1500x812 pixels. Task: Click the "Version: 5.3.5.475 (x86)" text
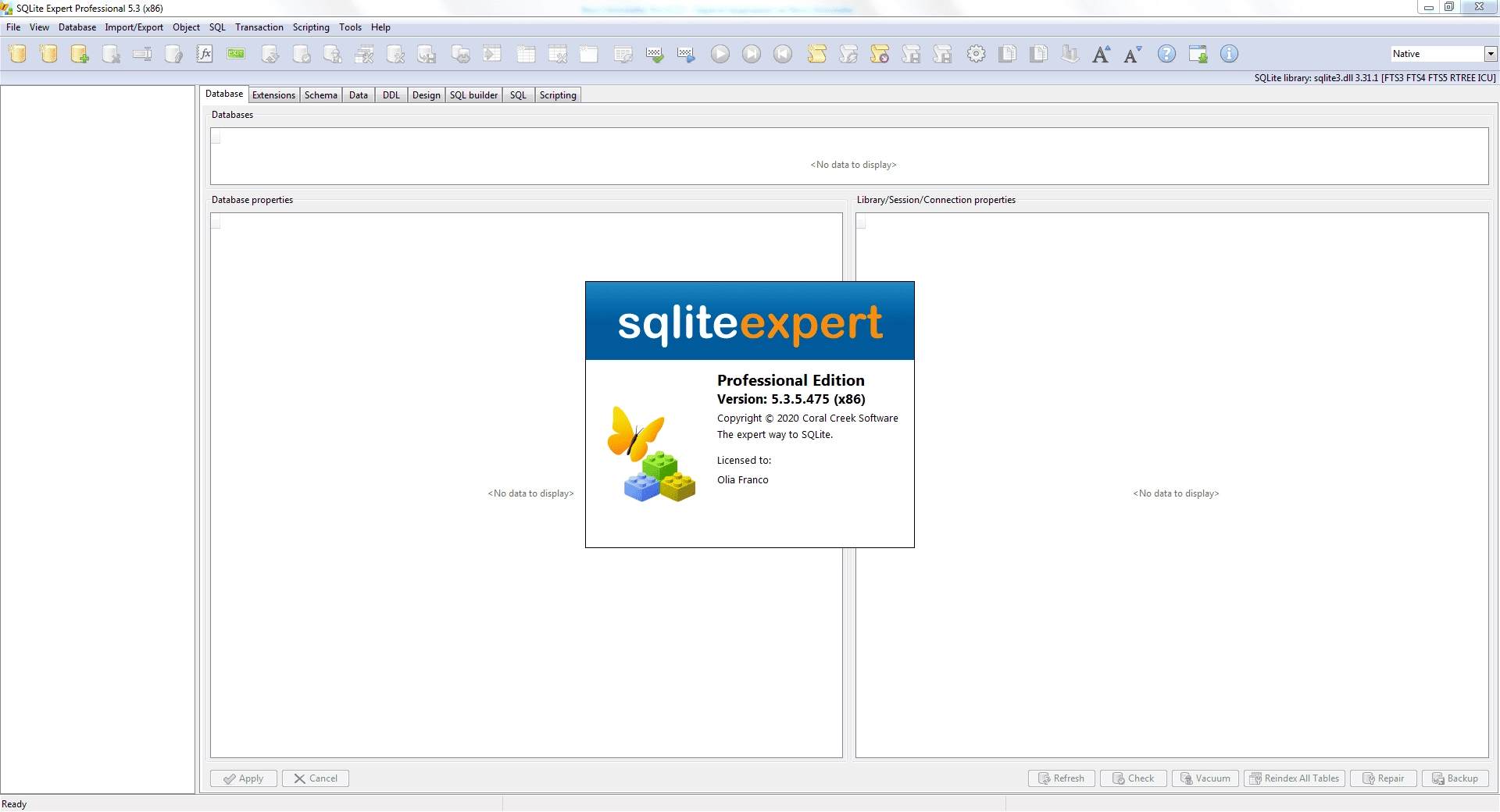[791, 399]
